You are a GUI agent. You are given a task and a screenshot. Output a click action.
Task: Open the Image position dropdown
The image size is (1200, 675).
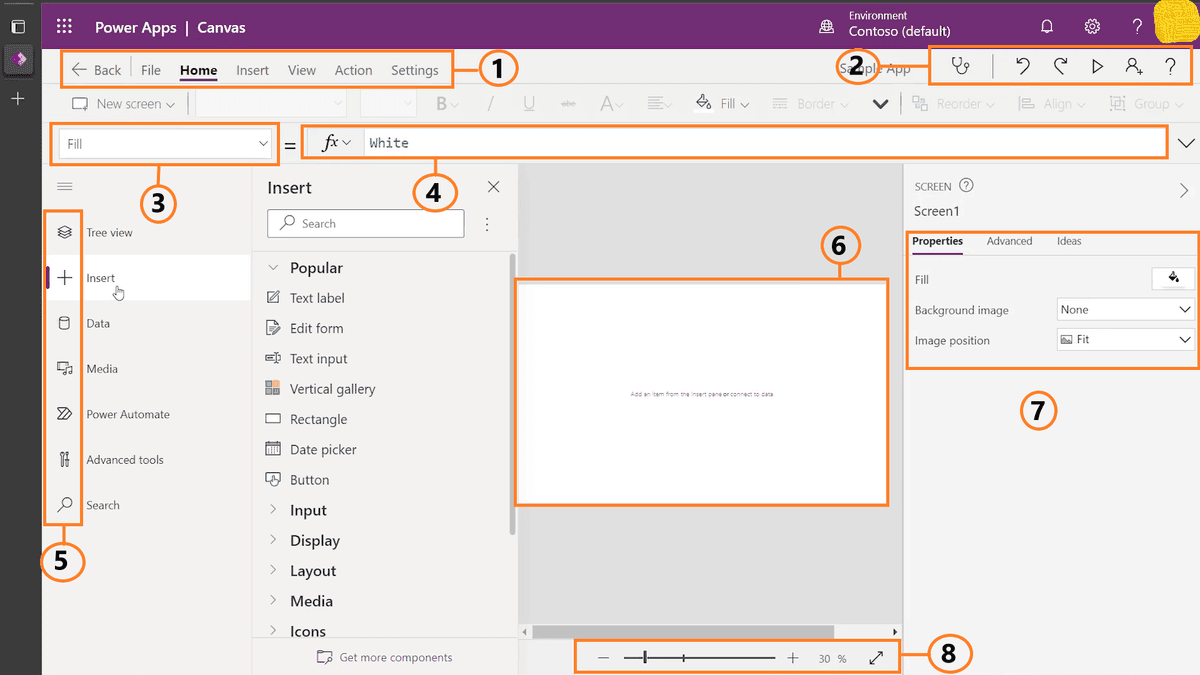pos(1125,340)
